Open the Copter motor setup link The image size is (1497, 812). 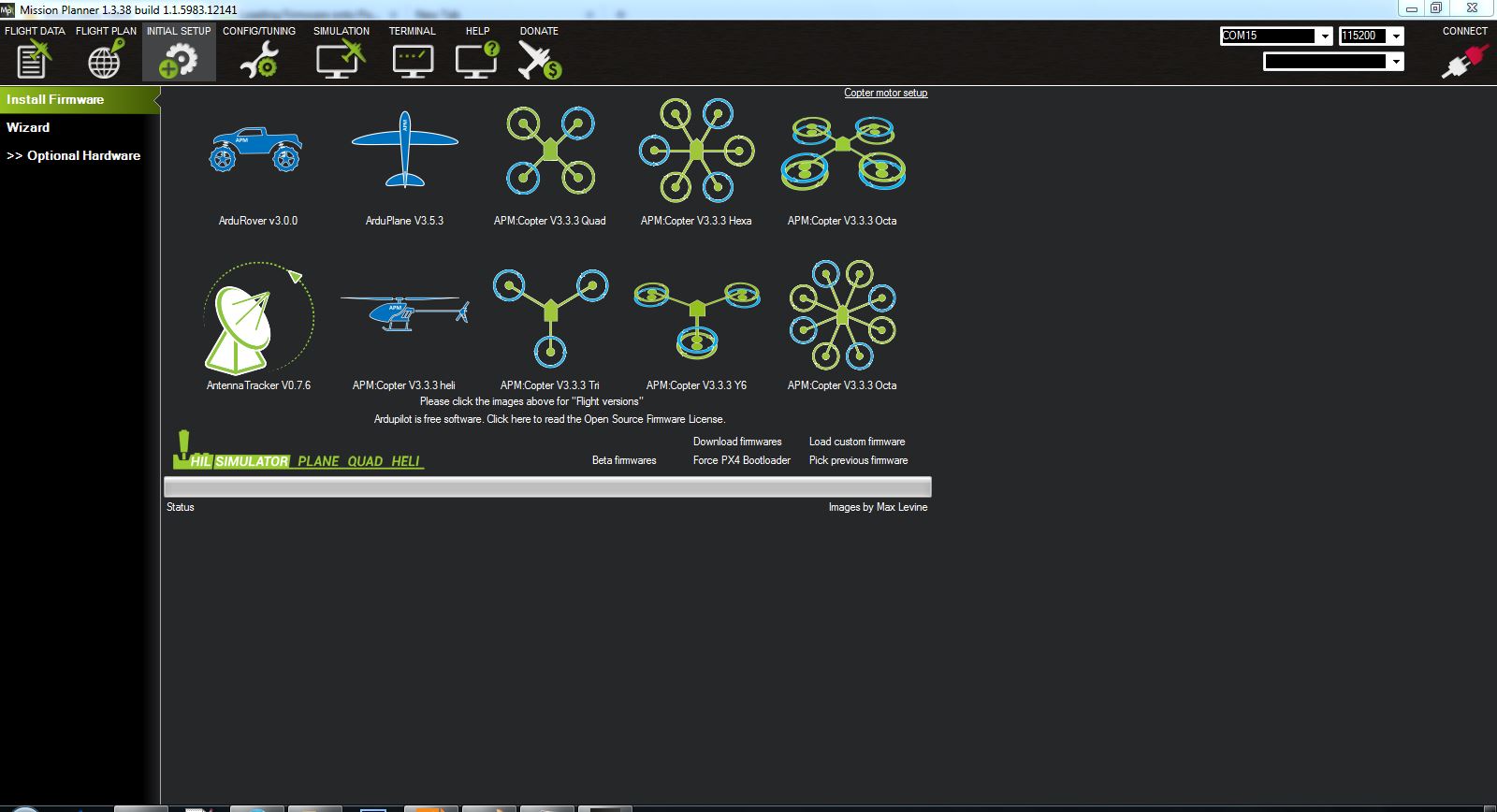pos(885,93)
